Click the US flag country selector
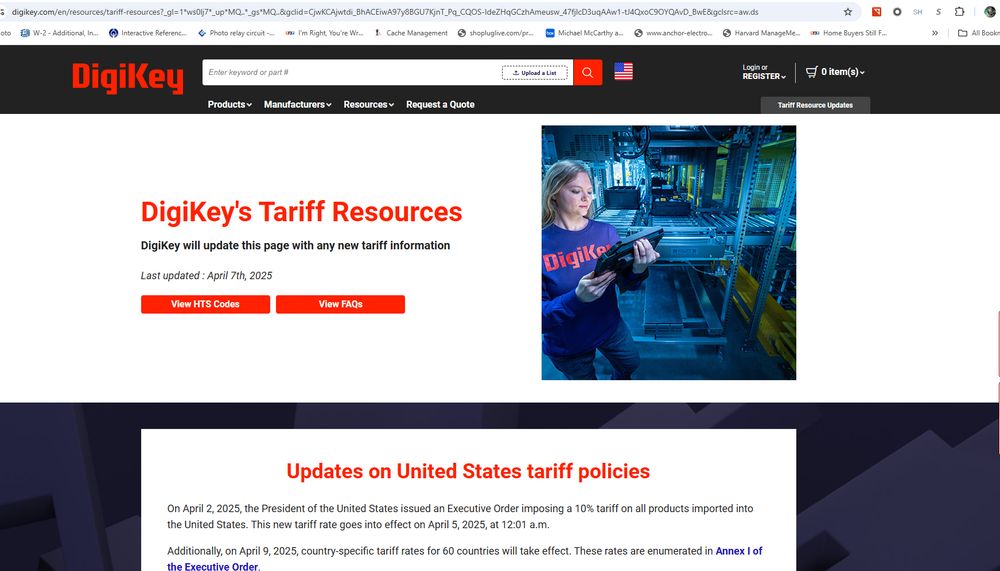1000x571 pixels. pyautogui.click(x=623, y=71)
